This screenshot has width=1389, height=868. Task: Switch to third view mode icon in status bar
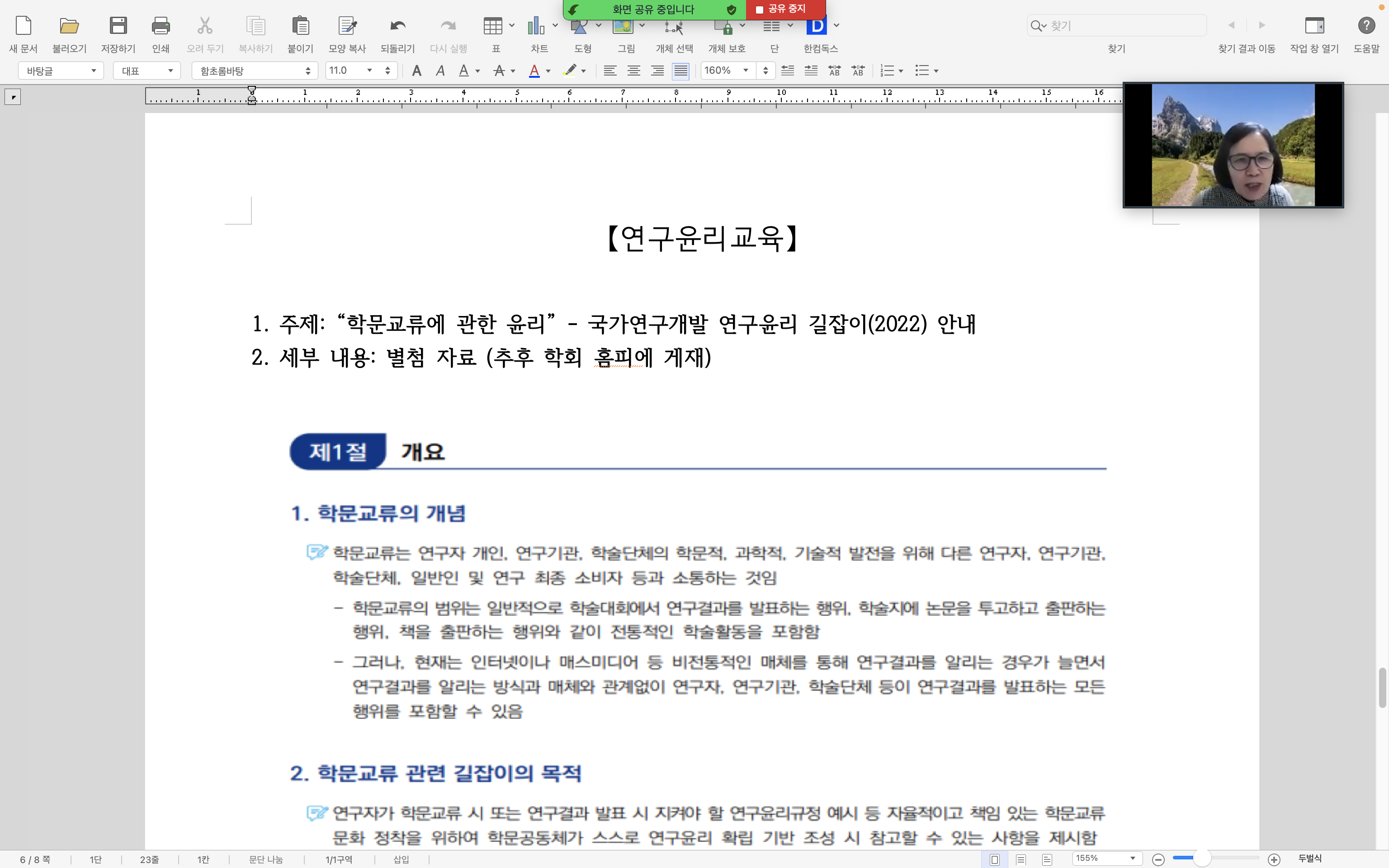point(1048,859)
